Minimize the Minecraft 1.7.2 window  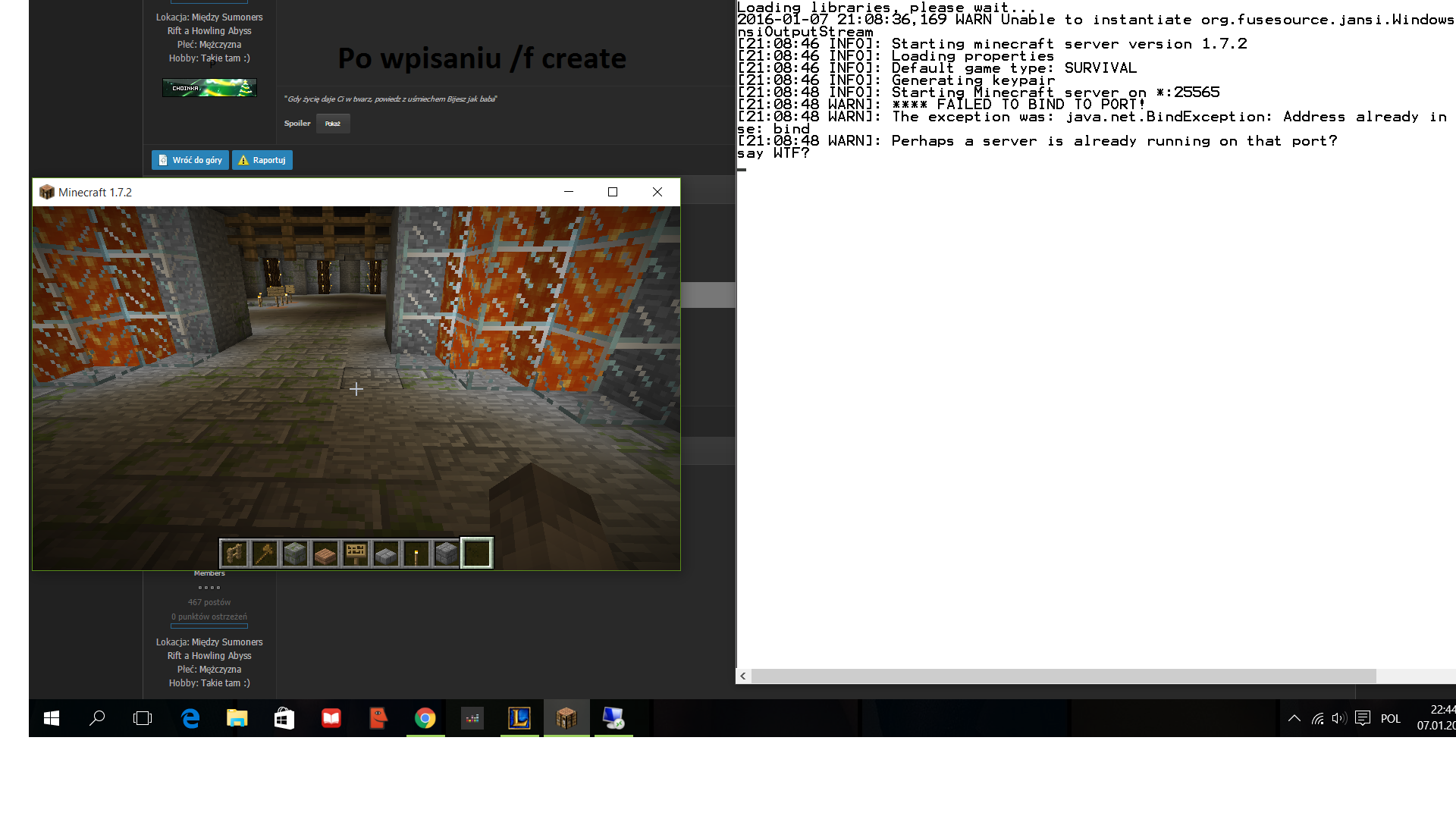[569, 192]
